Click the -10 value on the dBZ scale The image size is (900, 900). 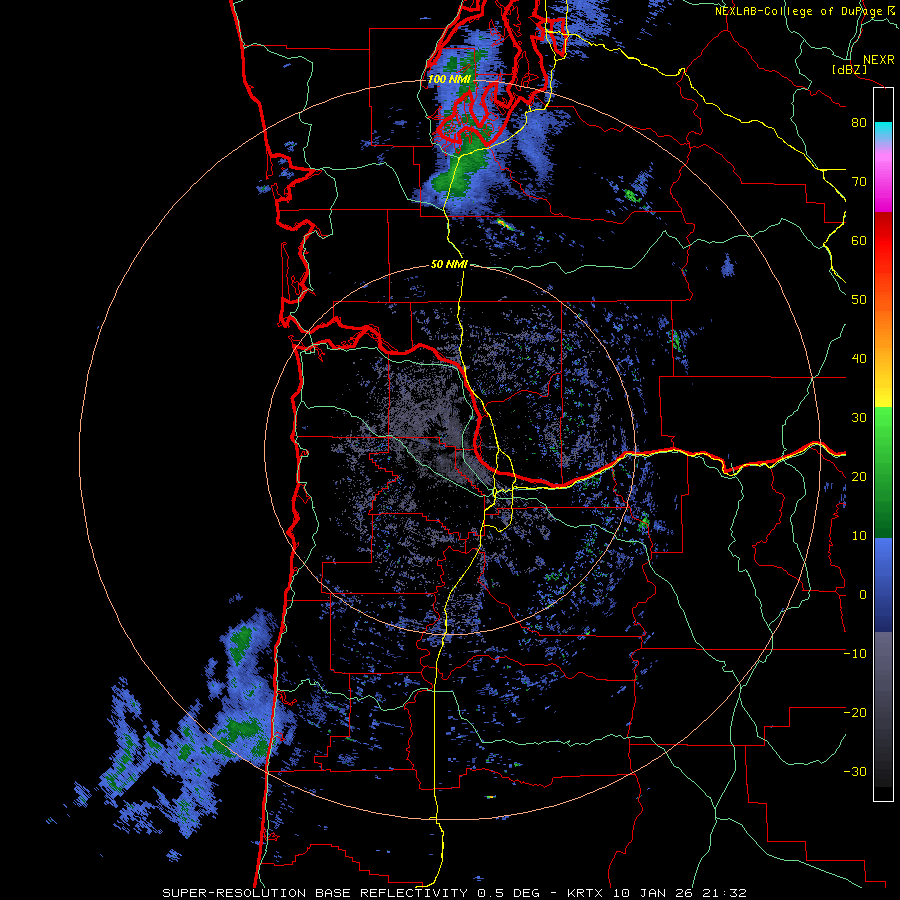(x=855, y=654)
